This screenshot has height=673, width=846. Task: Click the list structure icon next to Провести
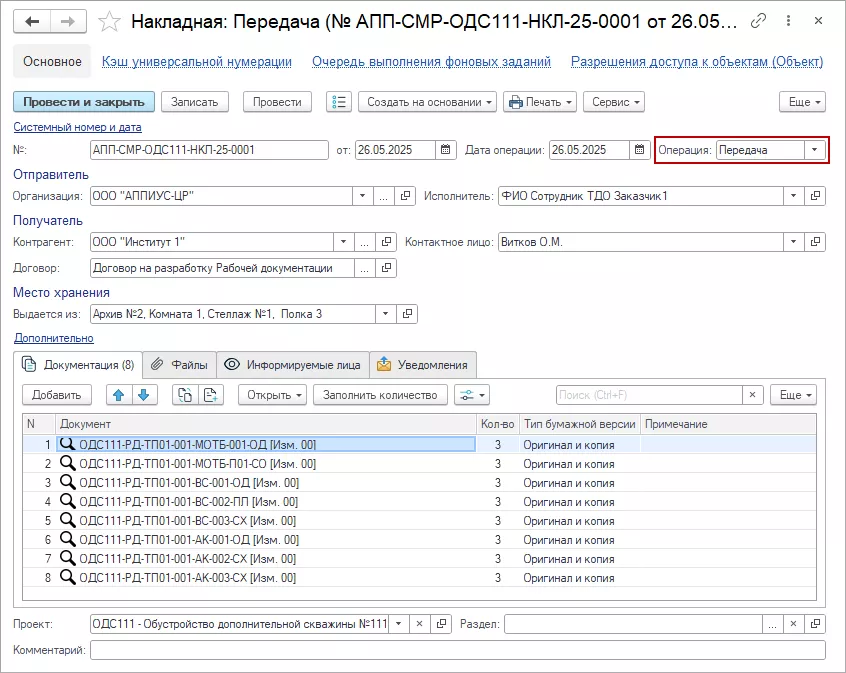340,102
